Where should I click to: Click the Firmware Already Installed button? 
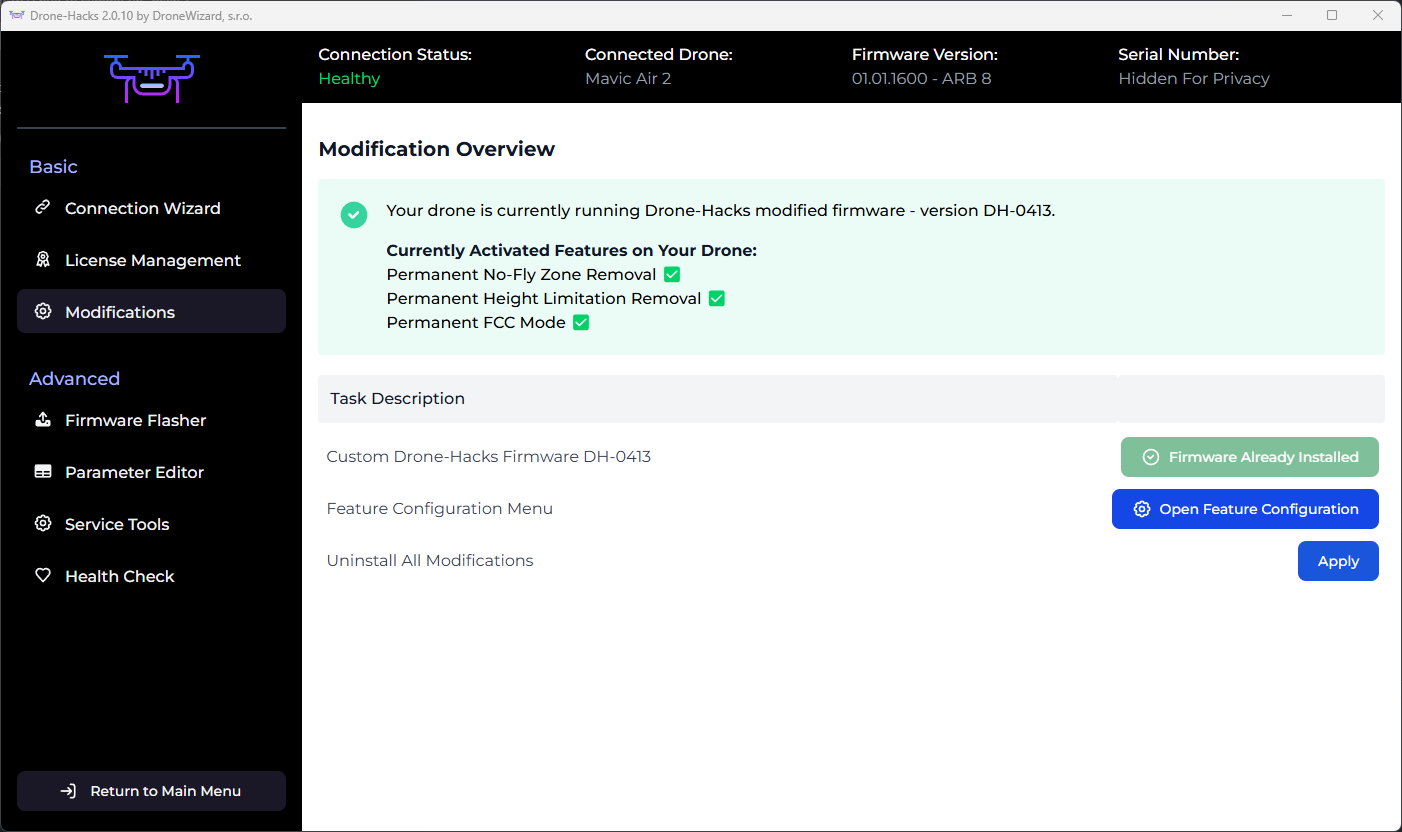click(1249, 457)
